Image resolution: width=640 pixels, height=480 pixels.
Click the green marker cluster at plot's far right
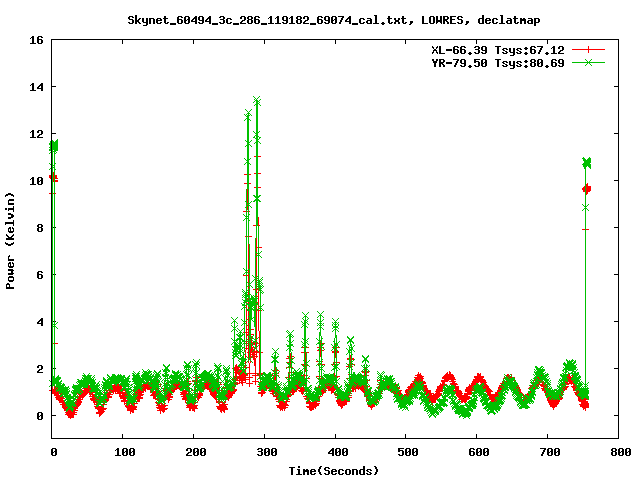point(587,162)
